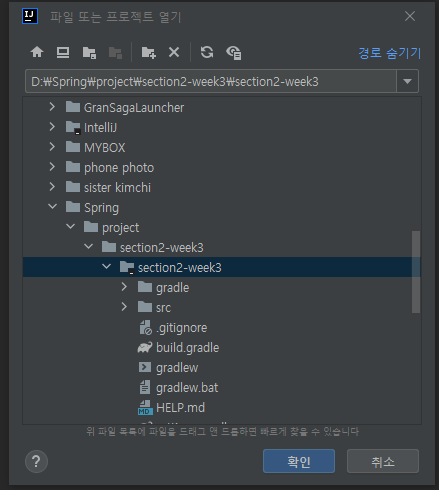Image resolution: width=439 pixels, height=490 pixels.
Task: Select the gradle folder name
Action: (172, 288)
